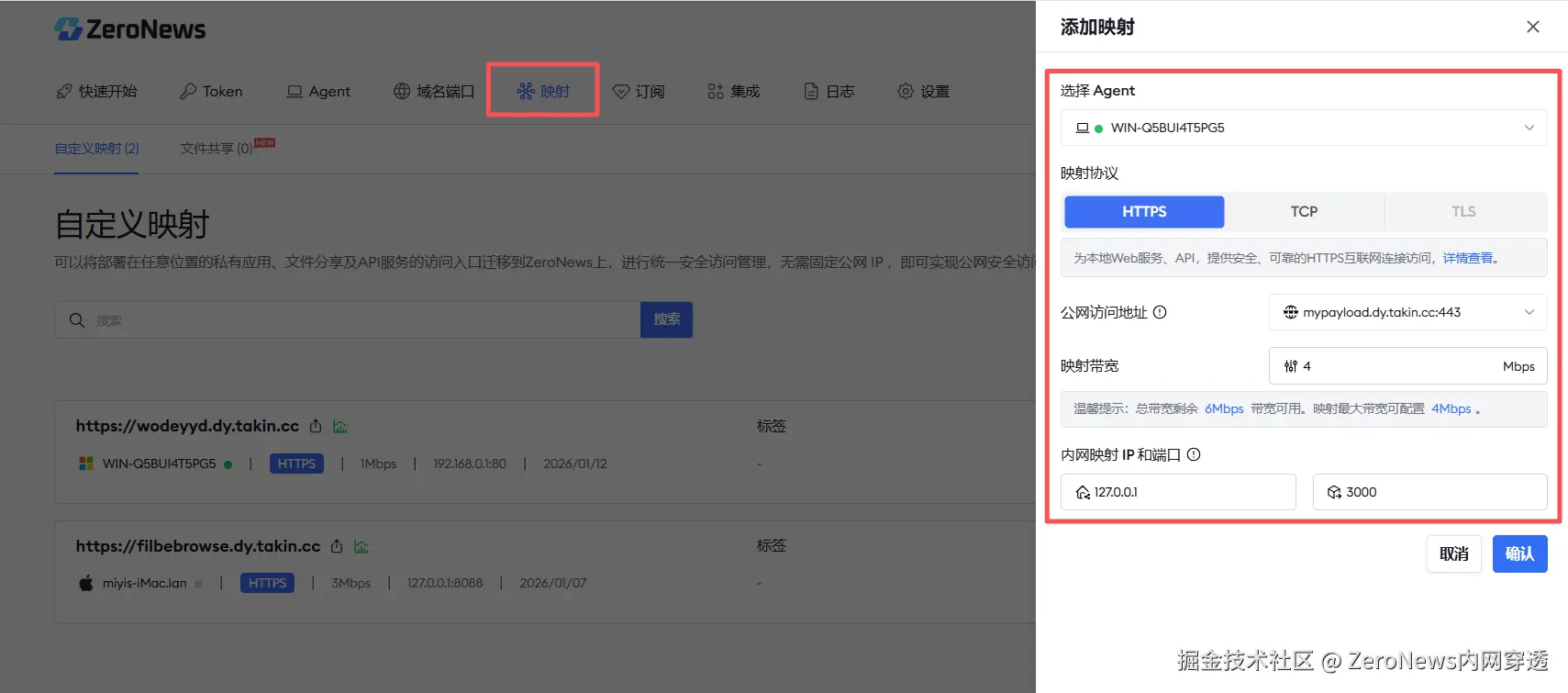Click the info icon beside 内网映射 IP 和端口
The width and height of the screenshot is (1568, 693).
pyautogui.click(x=1194, y=454)
